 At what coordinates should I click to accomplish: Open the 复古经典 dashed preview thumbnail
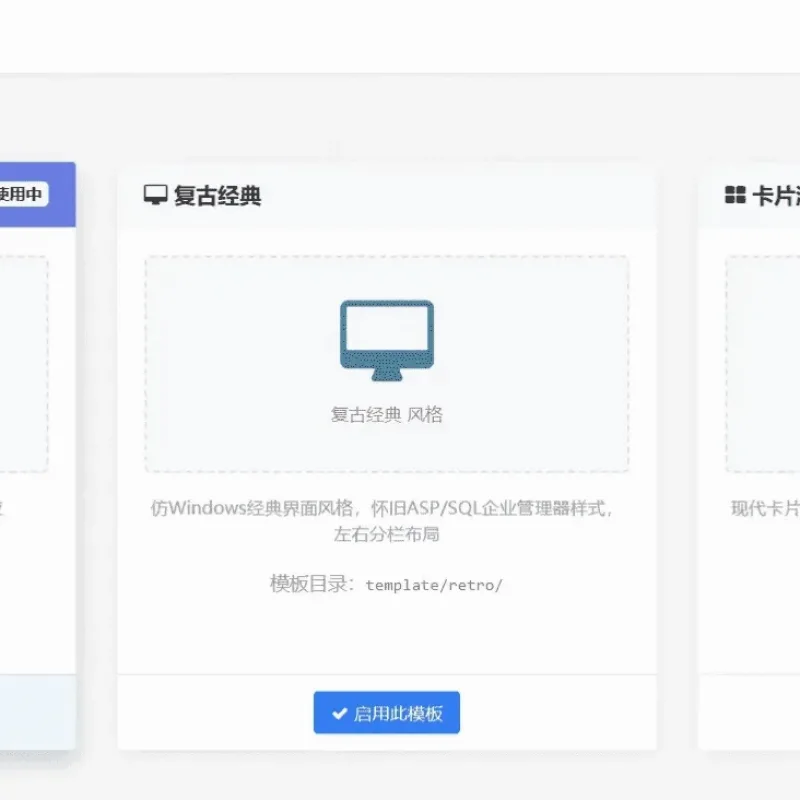pyautogui.click(x=387, y=364)
